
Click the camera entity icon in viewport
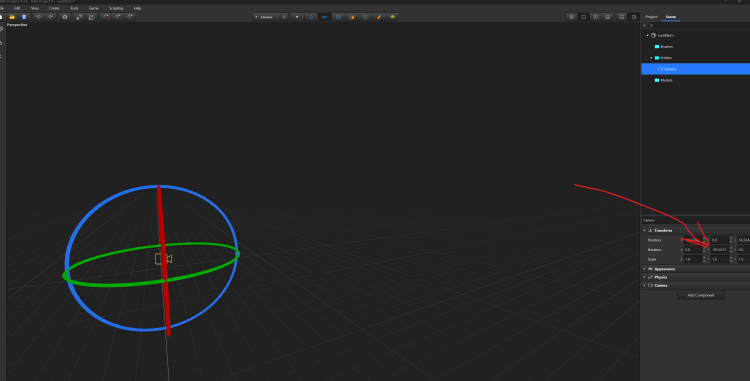[163, 259]
